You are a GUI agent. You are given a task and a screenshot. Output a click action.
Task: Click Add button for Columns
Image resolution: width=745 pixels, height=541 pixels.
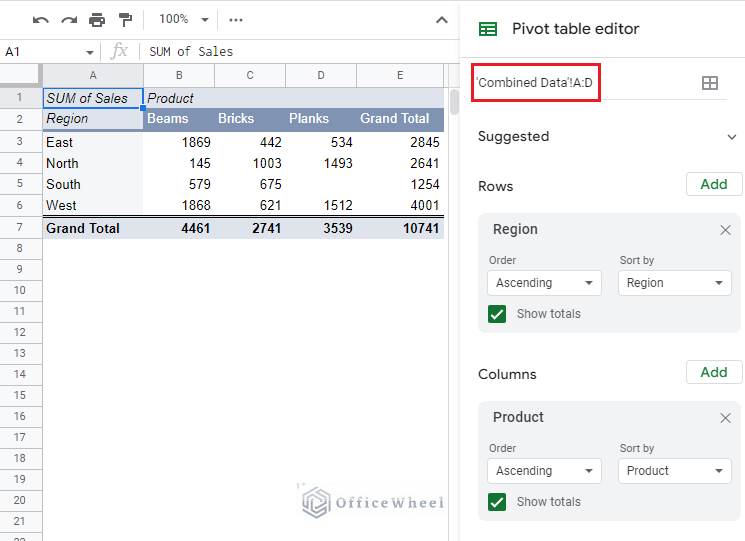(x=714, y=372)
